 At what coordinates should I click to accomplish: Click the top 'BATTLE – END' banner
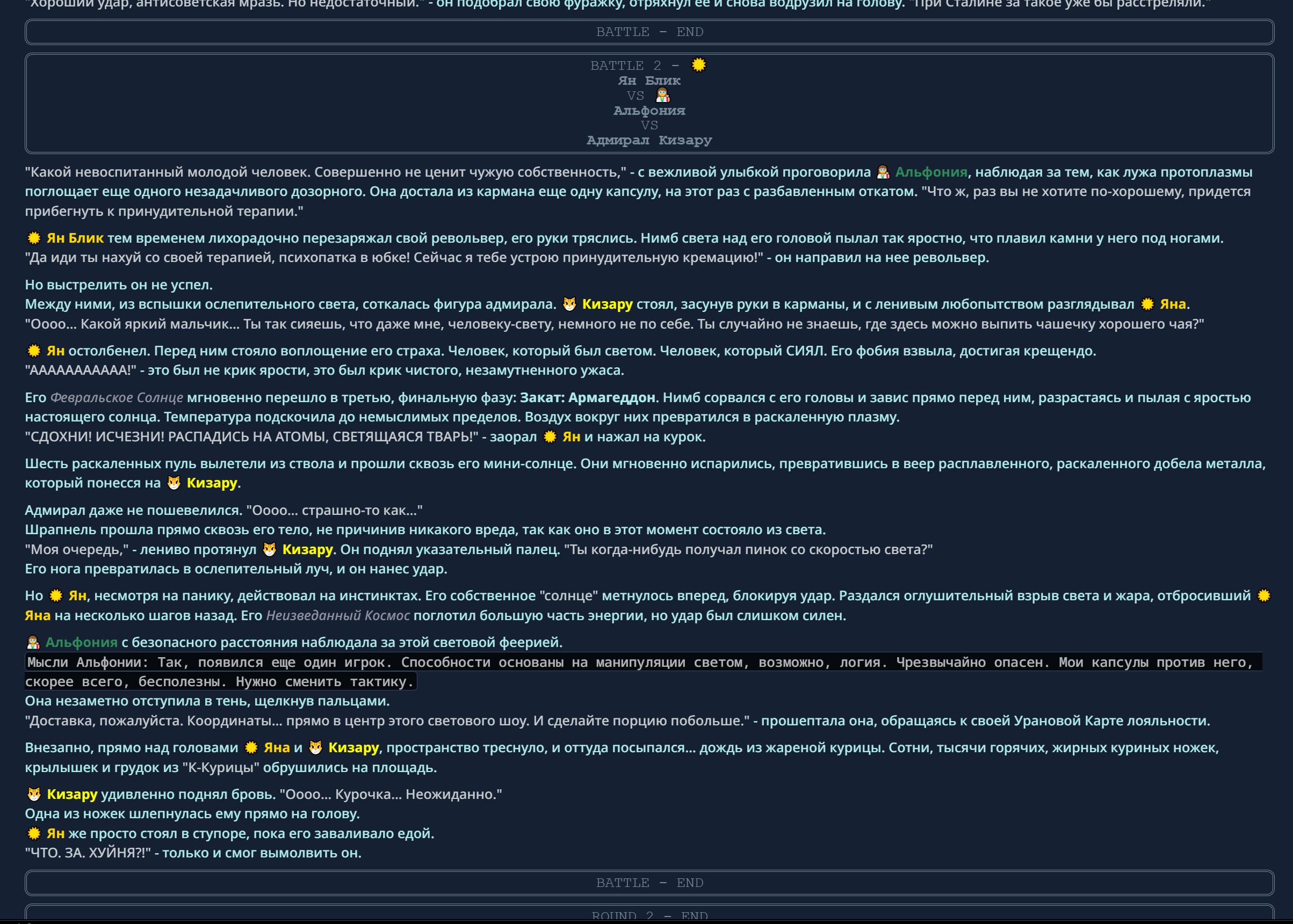[x=649, y=32]
